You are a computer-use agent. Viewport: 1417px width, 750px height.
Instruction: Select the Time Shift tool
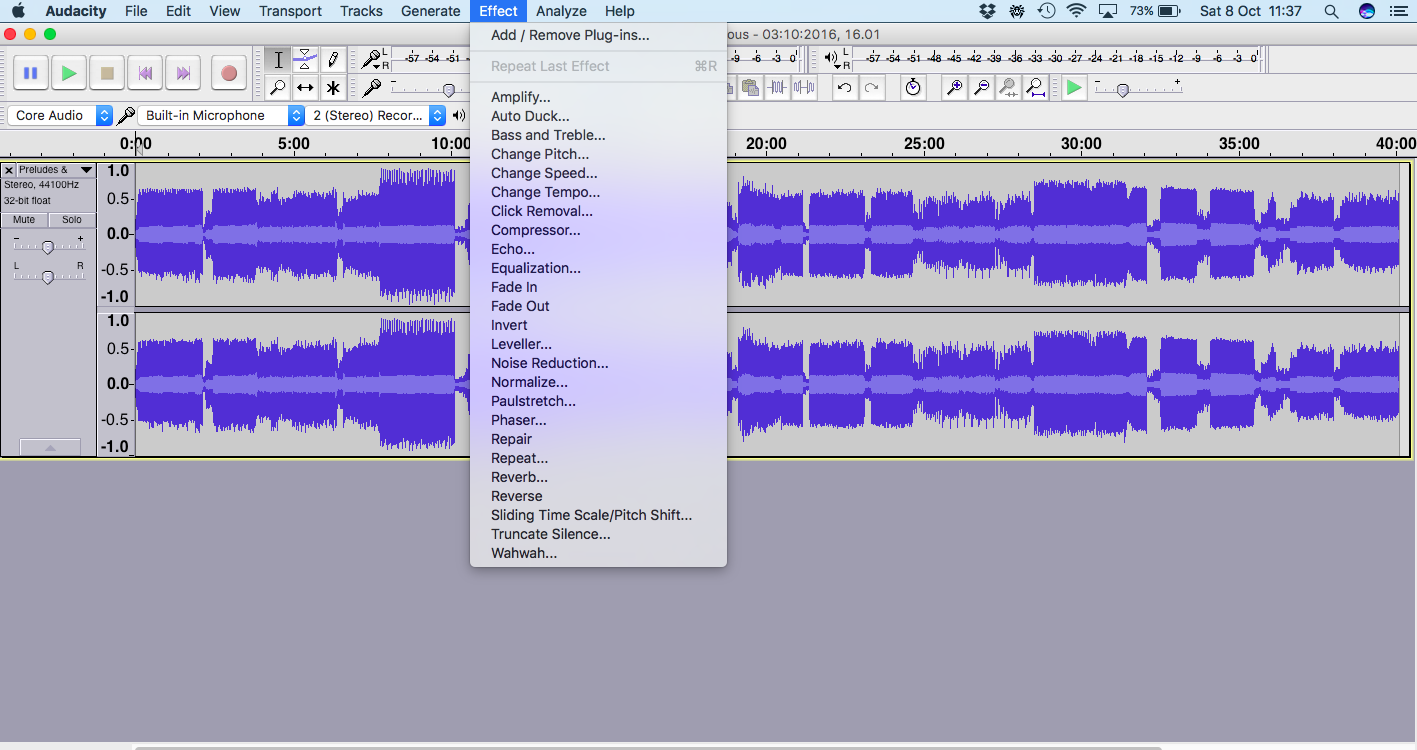(x=305, y=88)
